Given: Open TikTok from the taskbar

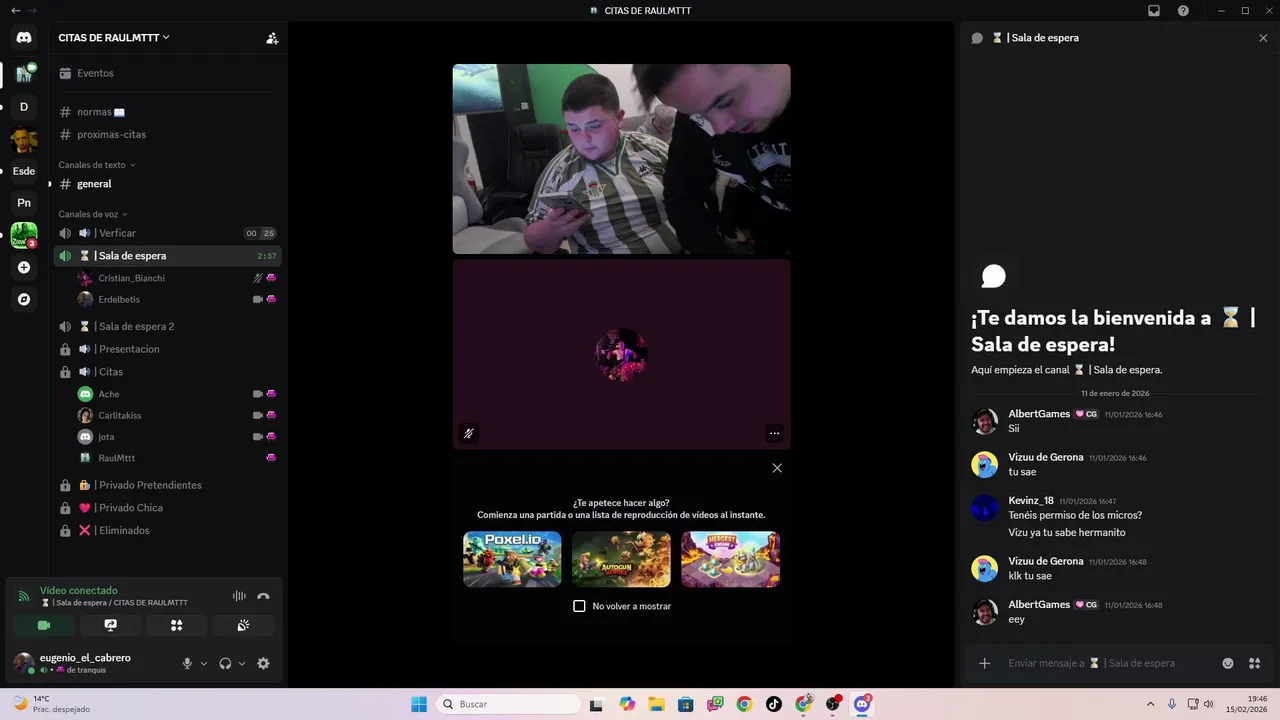Looking at the screenshot, I should click(774, 704).
